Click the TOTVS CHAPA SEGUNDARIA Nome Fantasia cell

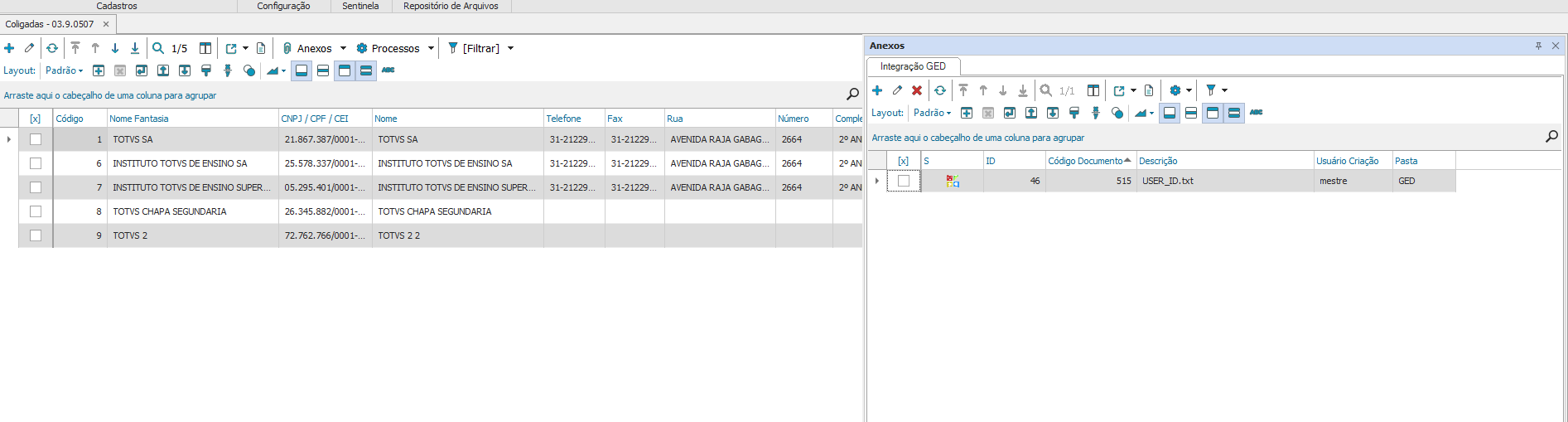coord(192,211)
